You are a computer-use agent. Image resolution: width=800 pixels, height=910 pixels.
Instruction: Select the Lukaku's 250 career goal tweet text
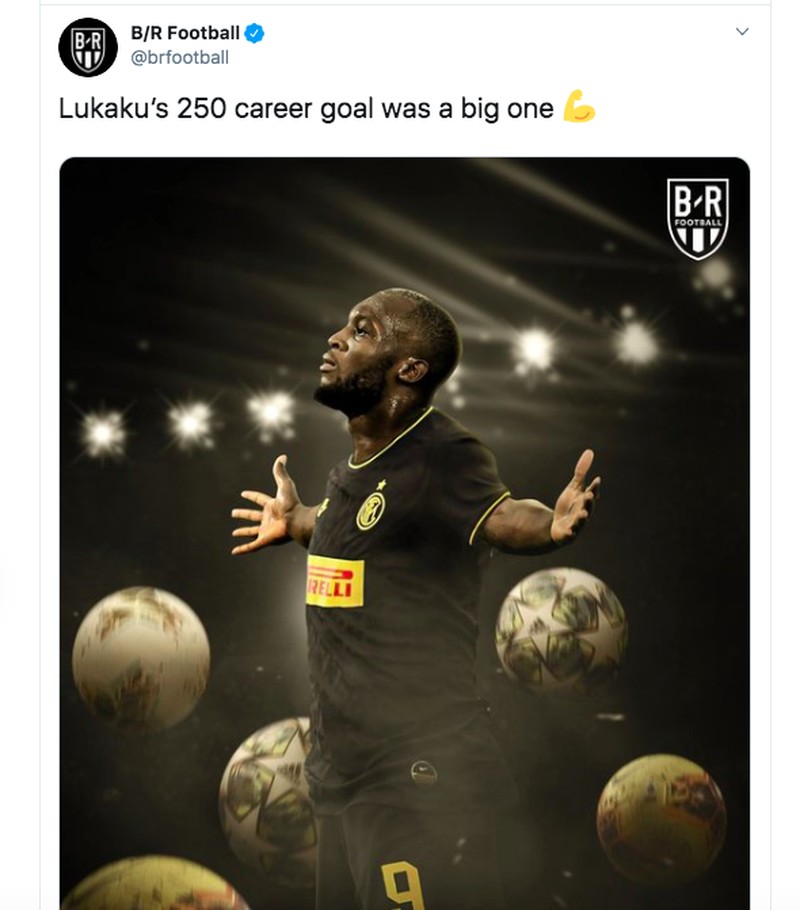306,109
